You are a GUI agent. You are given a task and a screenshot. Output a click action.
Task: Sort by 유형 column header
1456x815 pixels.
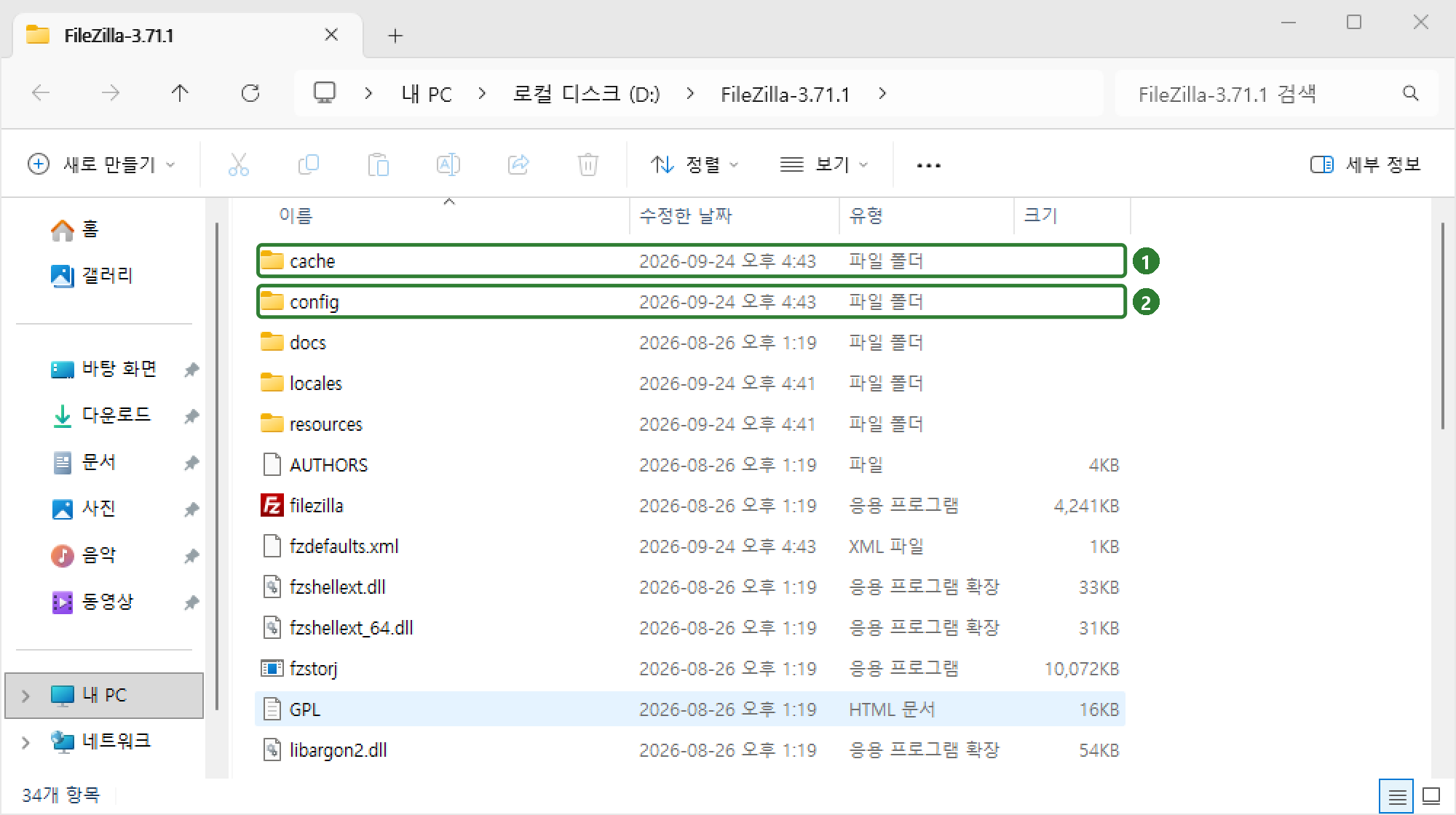926,215
